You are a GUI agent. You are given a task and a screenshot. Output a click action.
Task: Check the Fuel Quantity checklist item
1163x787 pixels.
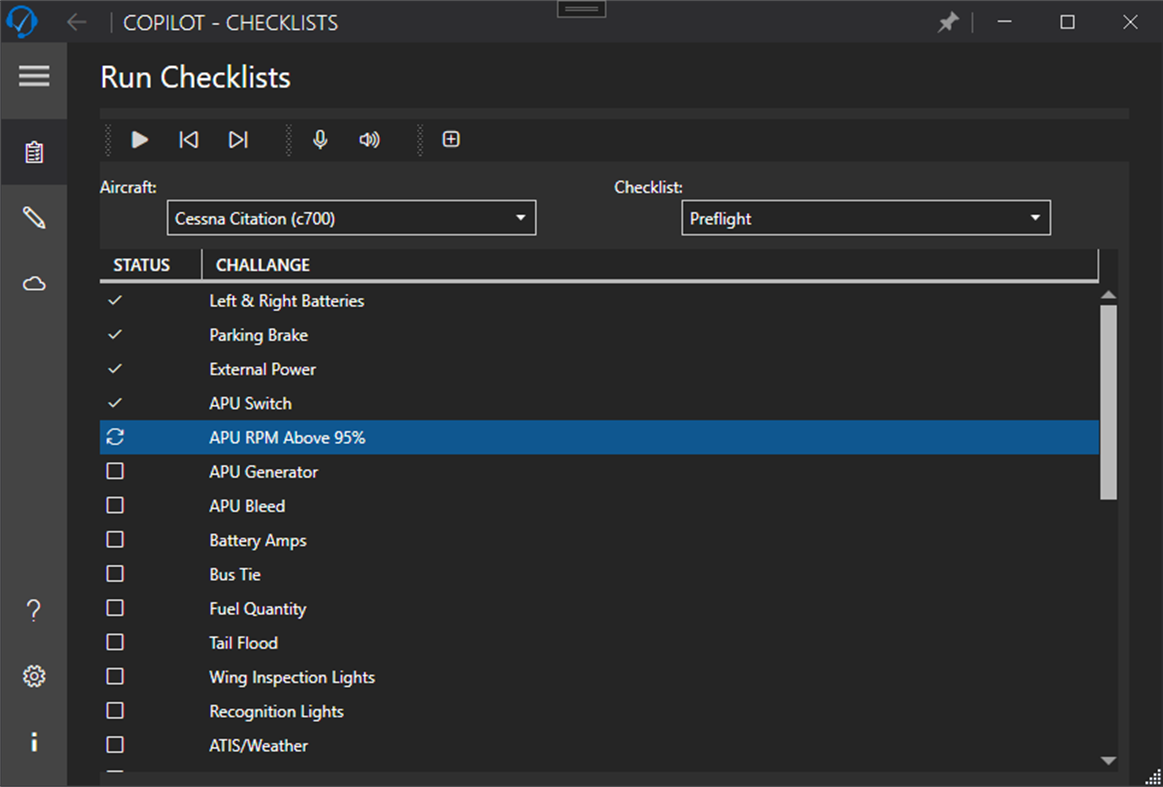pyautogui.click(x=114, y=607)
